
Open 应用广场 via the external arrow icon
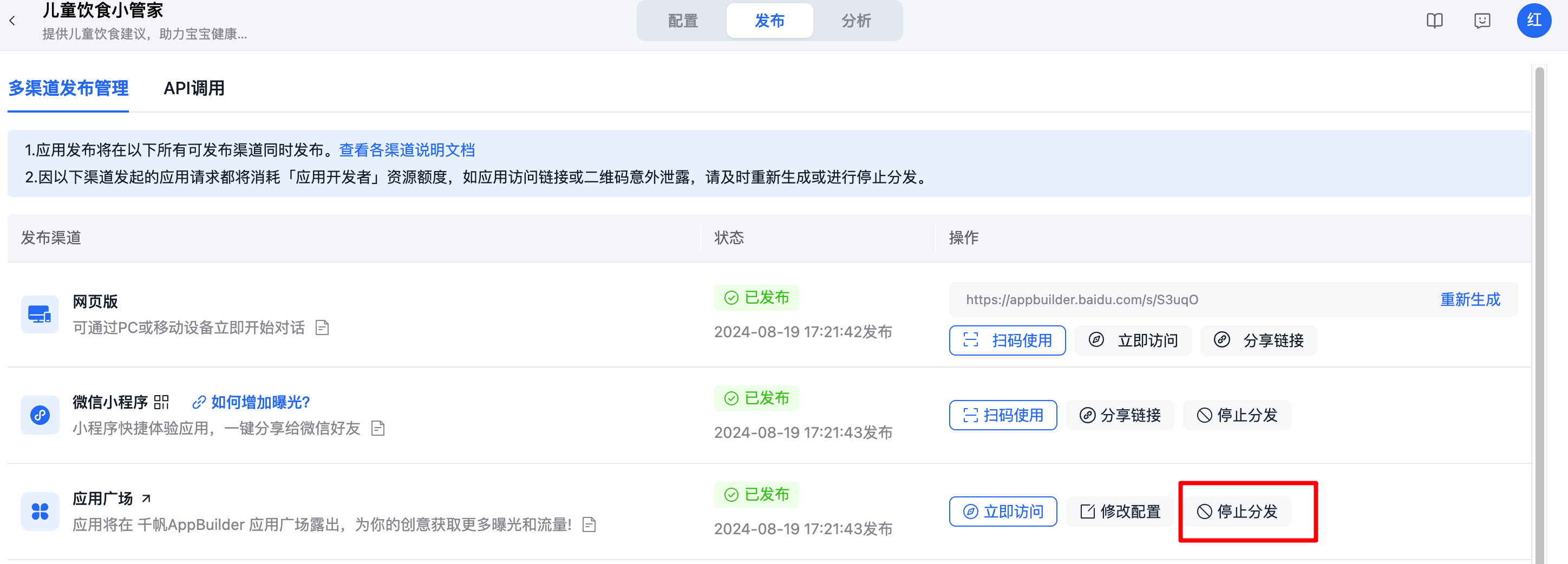[x=146, y=499]
